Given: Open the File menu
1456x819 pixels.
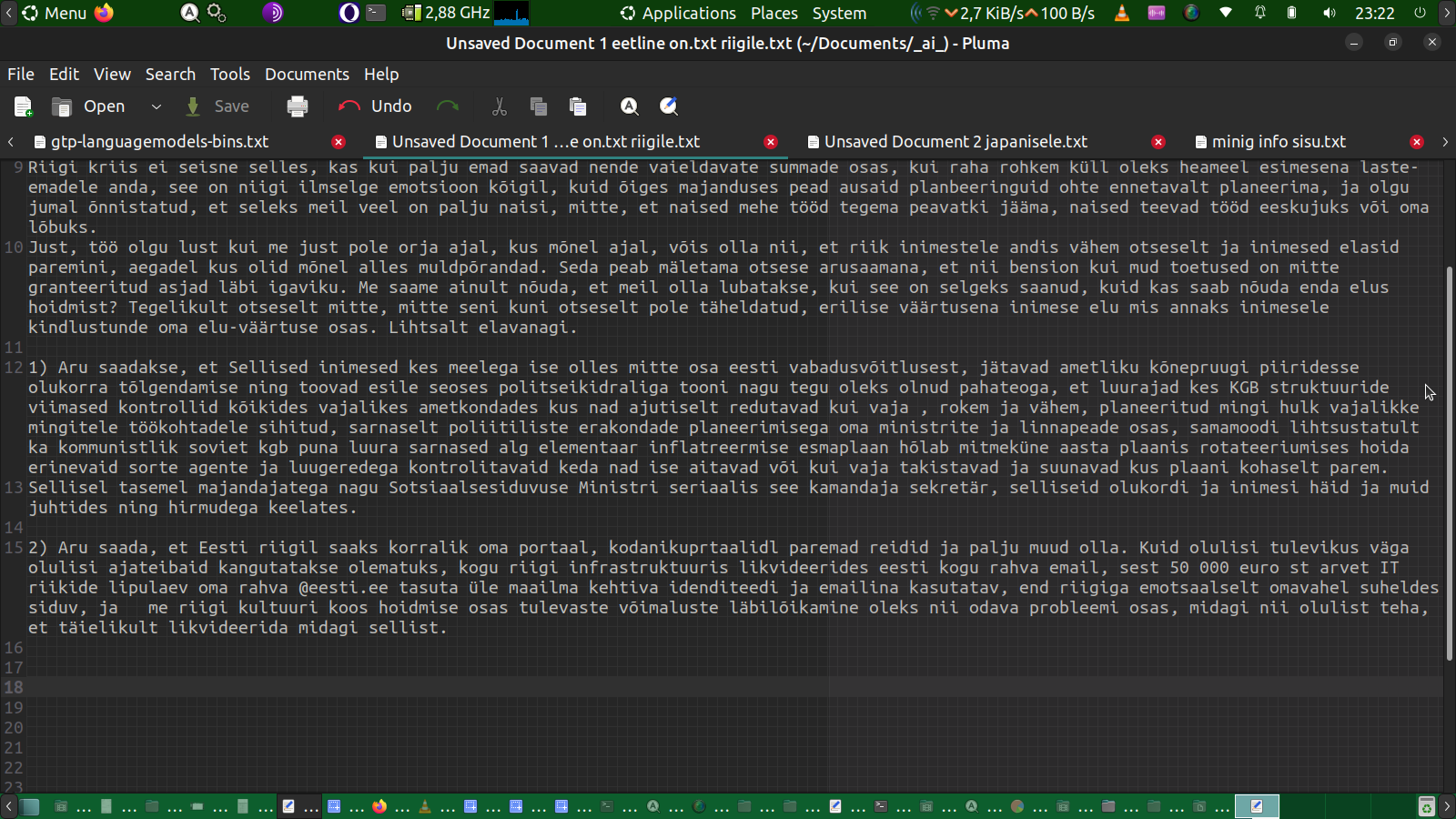Looking at the screenshot, I should 21,75.
